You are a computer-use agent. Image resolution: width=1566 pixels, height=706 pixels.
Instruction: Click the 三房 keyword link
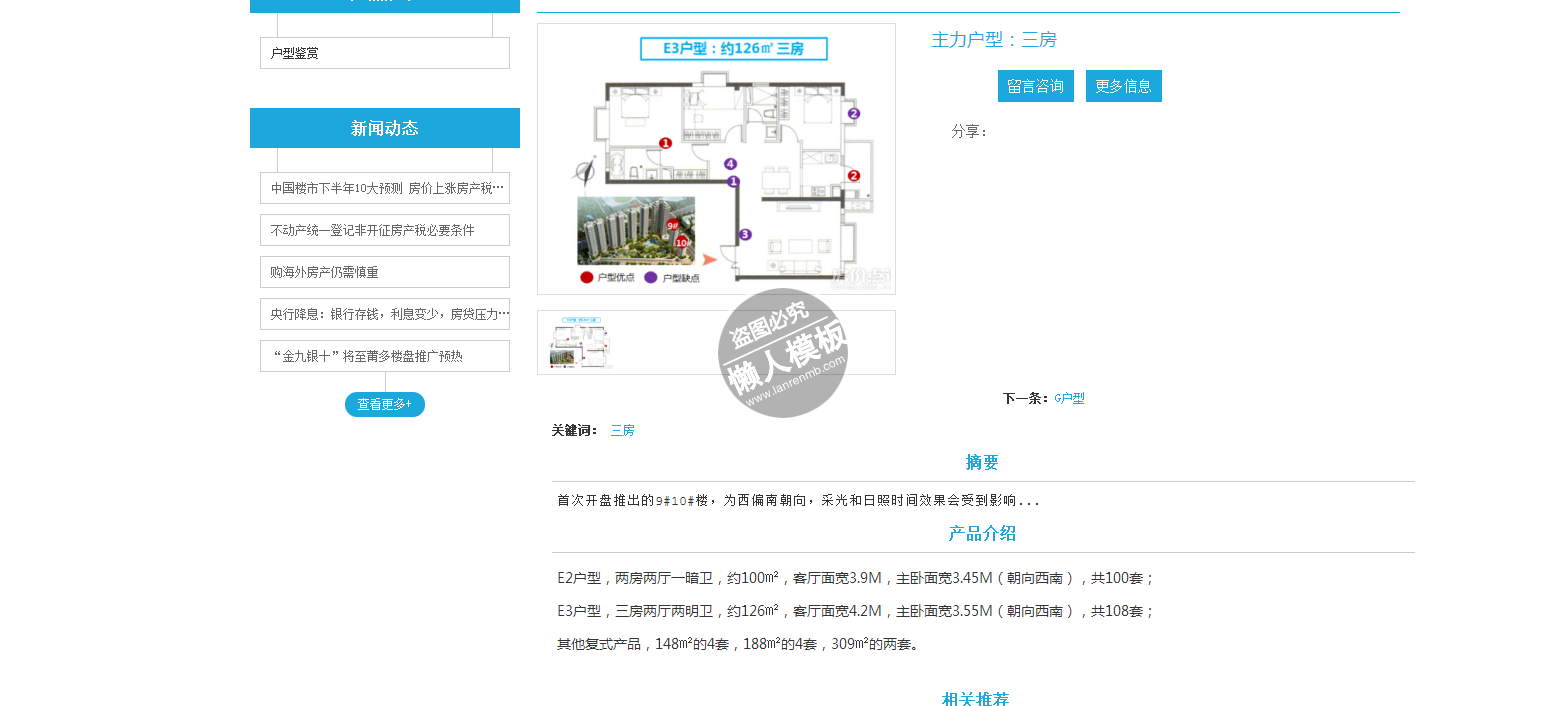pos(622,430)
